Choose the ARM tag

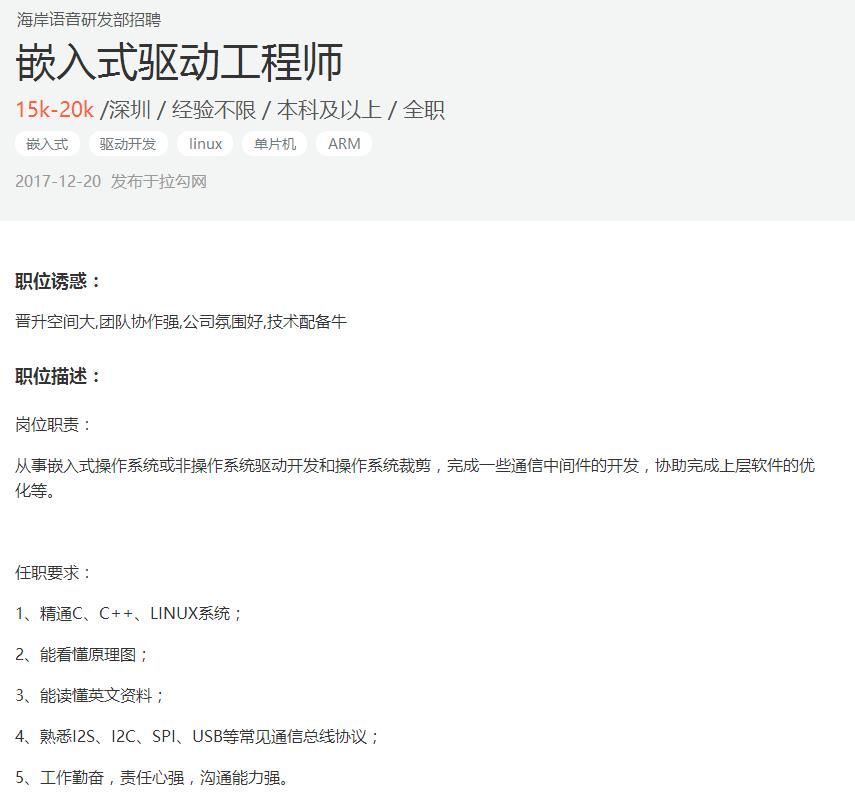pos(344,144)
